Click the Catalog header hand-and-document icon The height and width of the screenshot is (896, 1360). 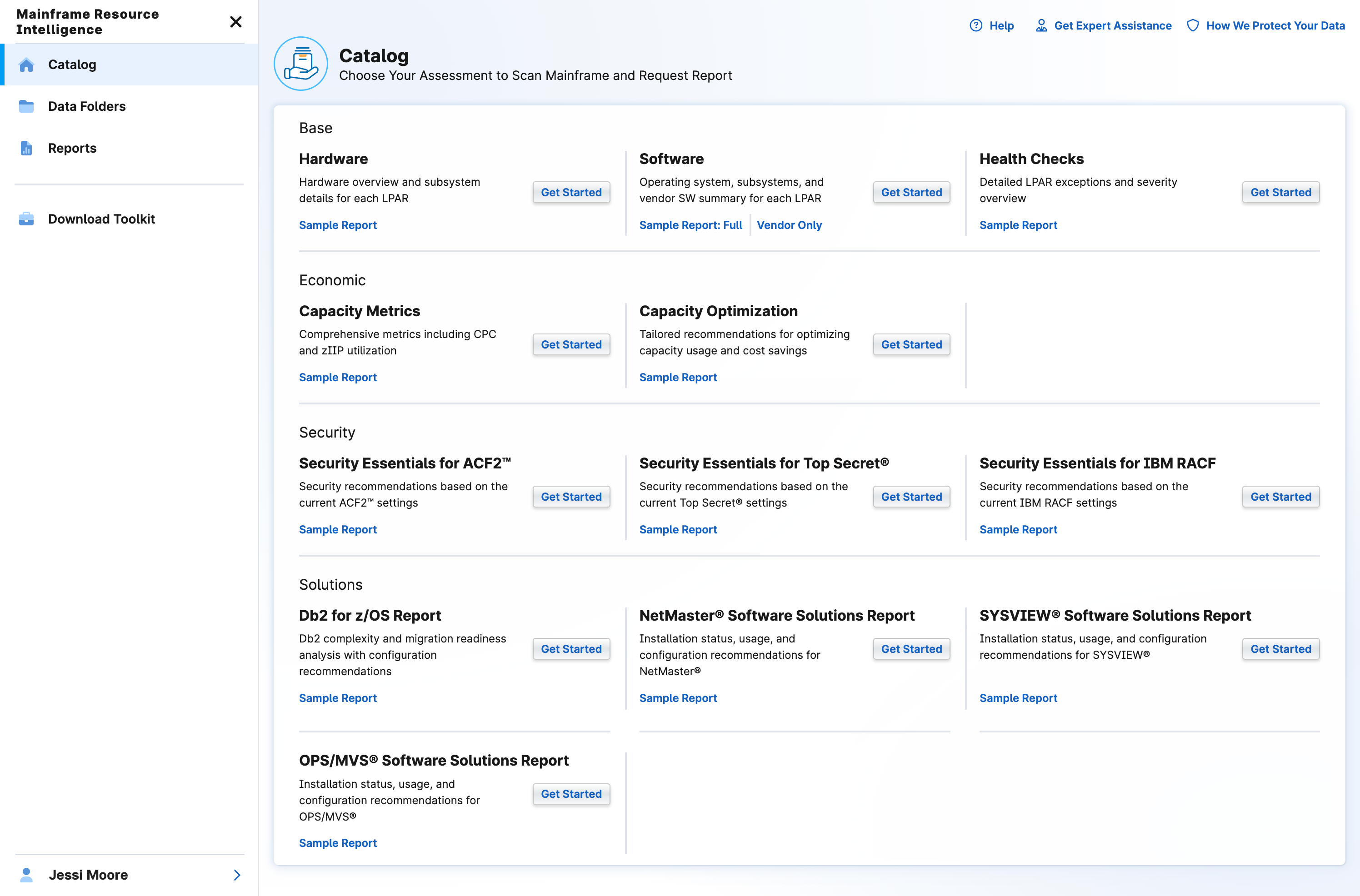point(301,64)
